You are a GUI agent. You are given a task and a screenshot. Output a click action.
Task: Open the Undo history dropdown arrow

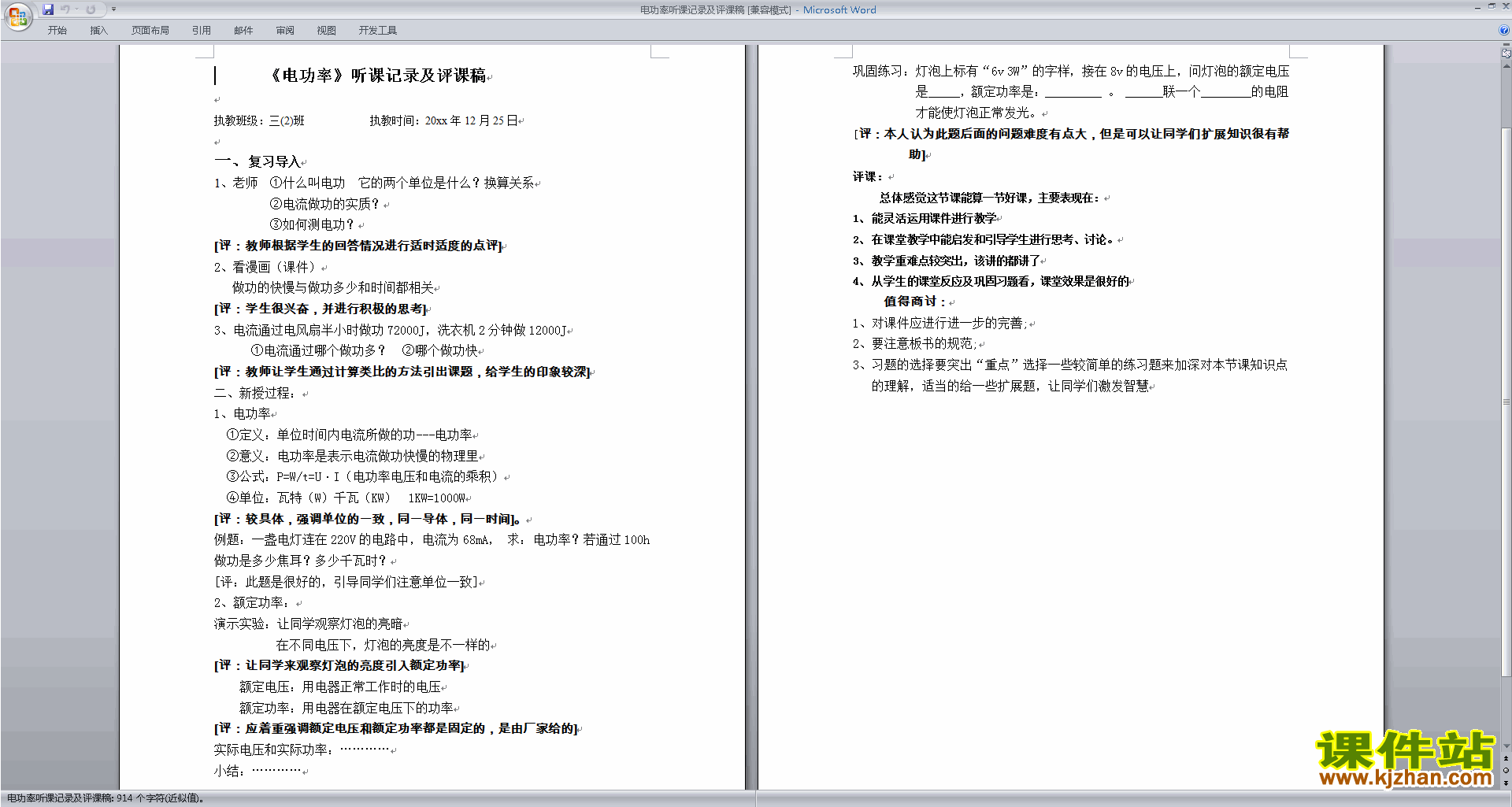77,9
